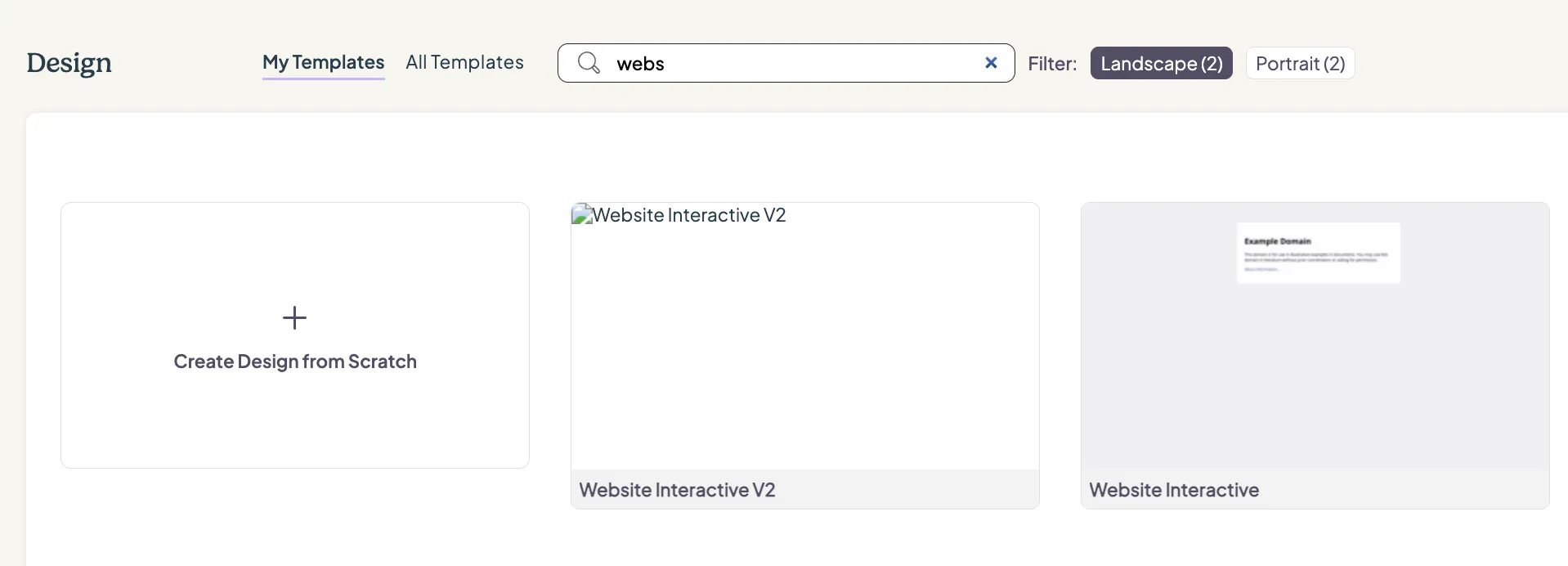
Task: Click the Website Interactive V2 title footer
Action: [x=805, y=489]
